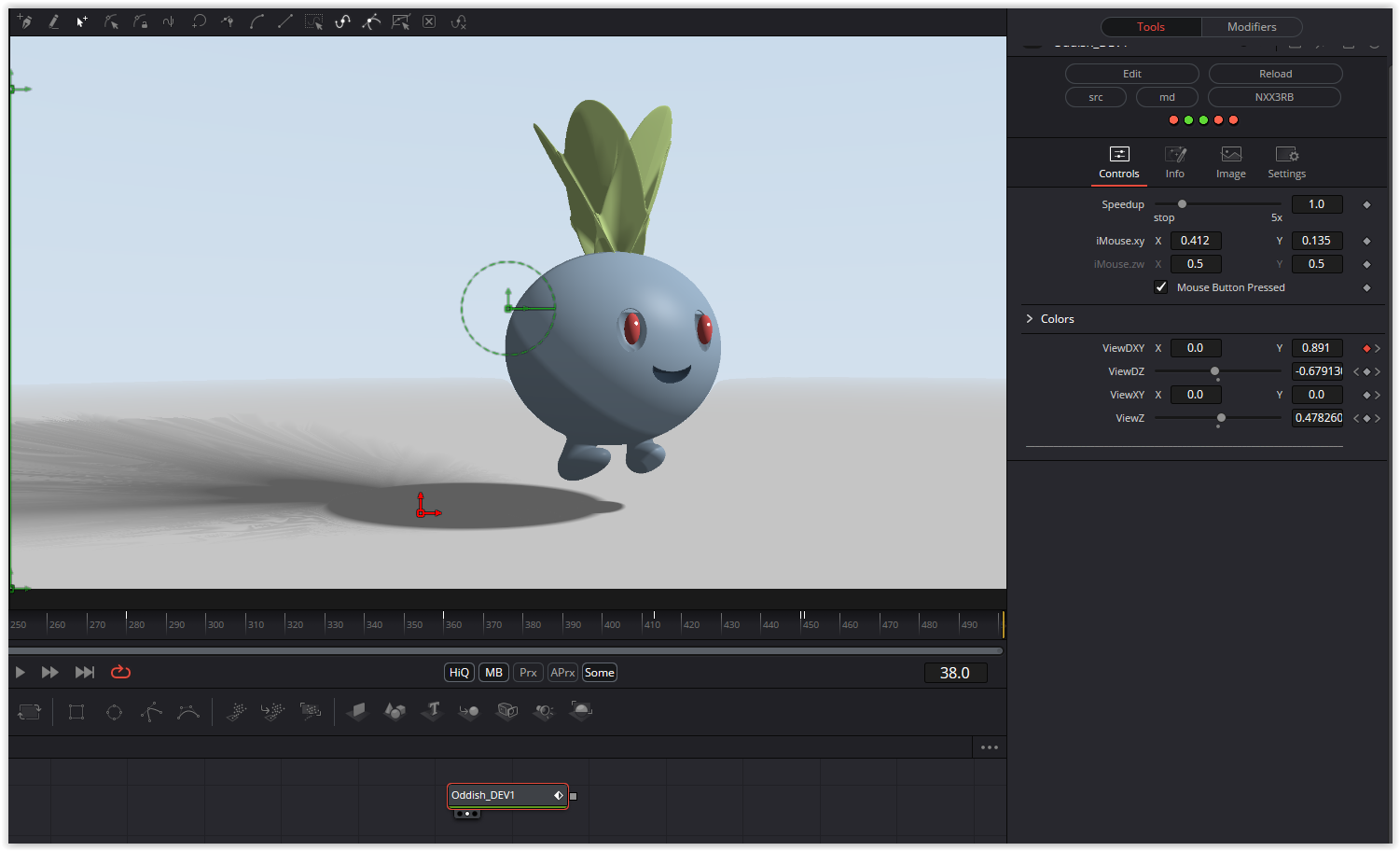The image size is (1400, 851).
Task: Toggle MB motion blur
Action: pyautogui.click(x=494, y=673)
